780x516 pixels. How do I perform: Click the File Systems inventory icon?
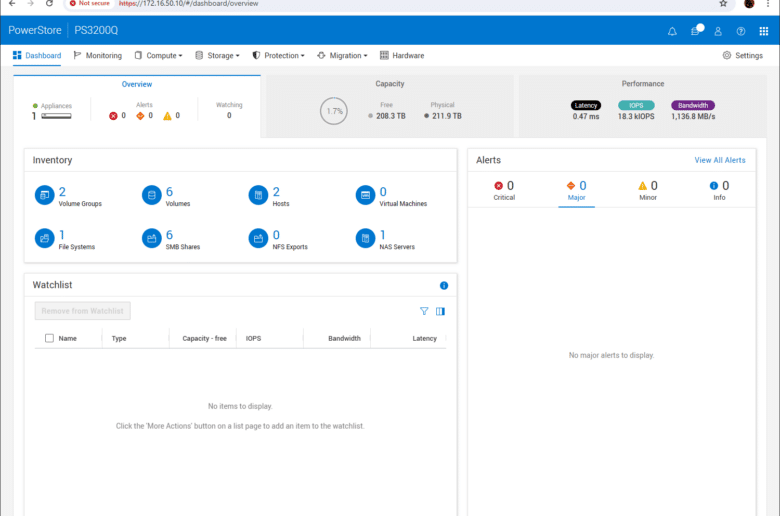44,238
